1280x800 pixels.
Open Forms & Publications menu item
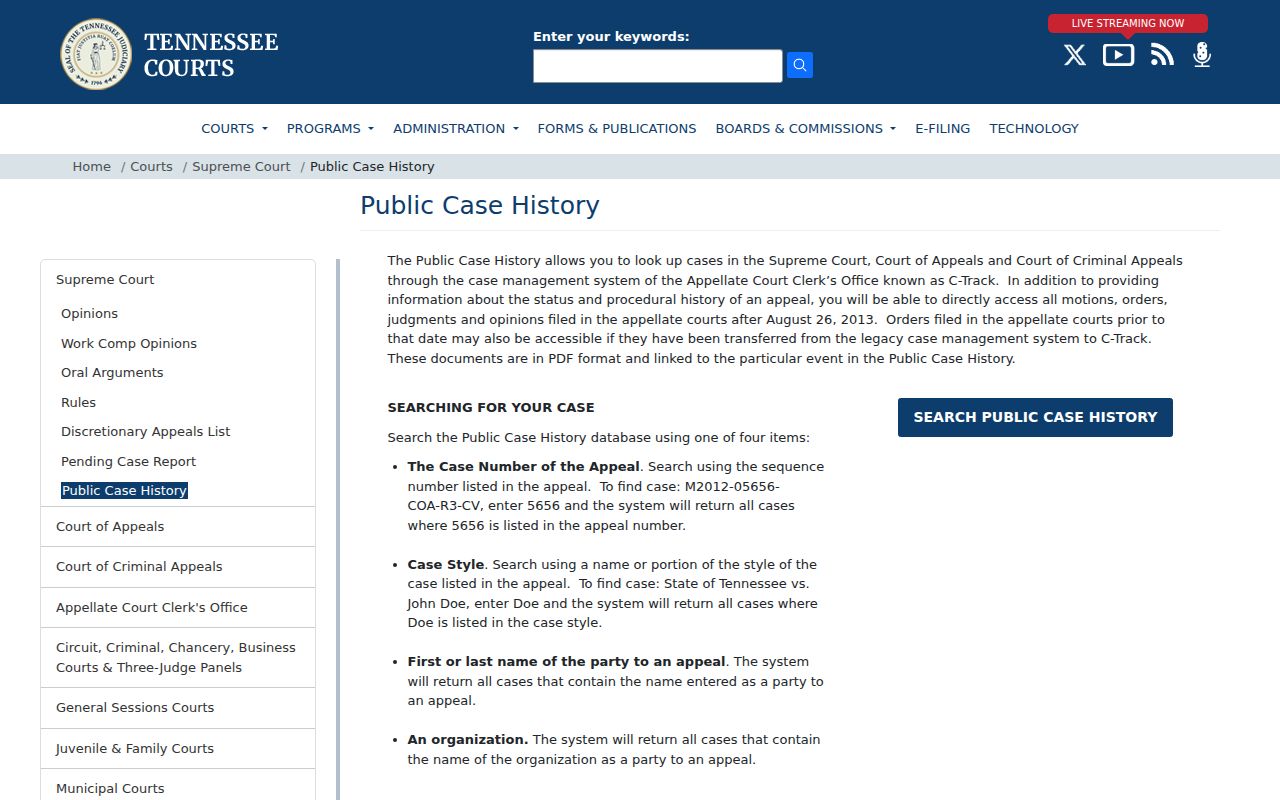pos(617,128)
